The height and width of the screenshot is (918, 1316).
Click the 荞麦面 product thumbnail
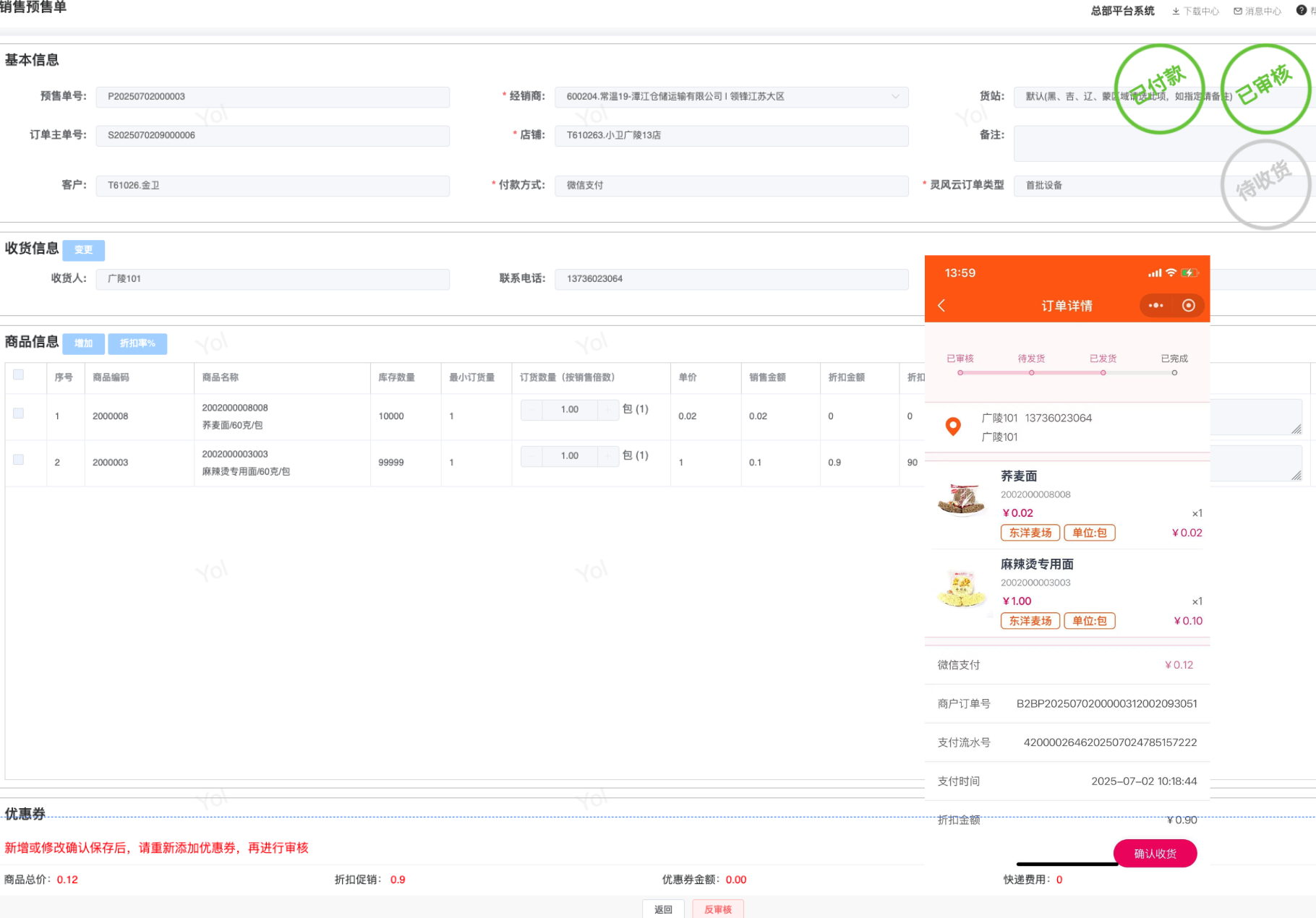pos(962,500)
